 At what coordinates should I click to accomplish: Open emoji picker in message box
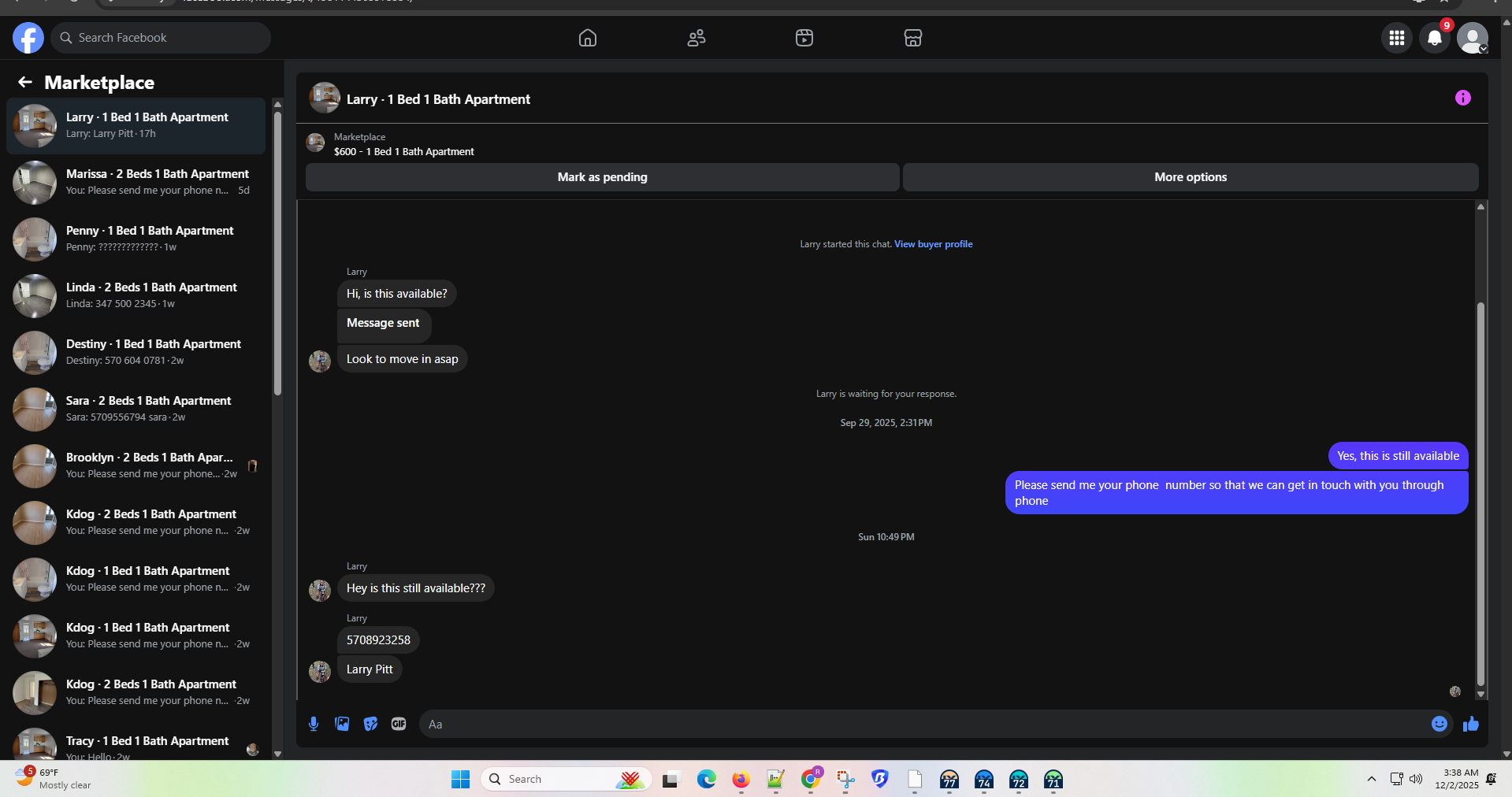click(x=1440, y=724)
